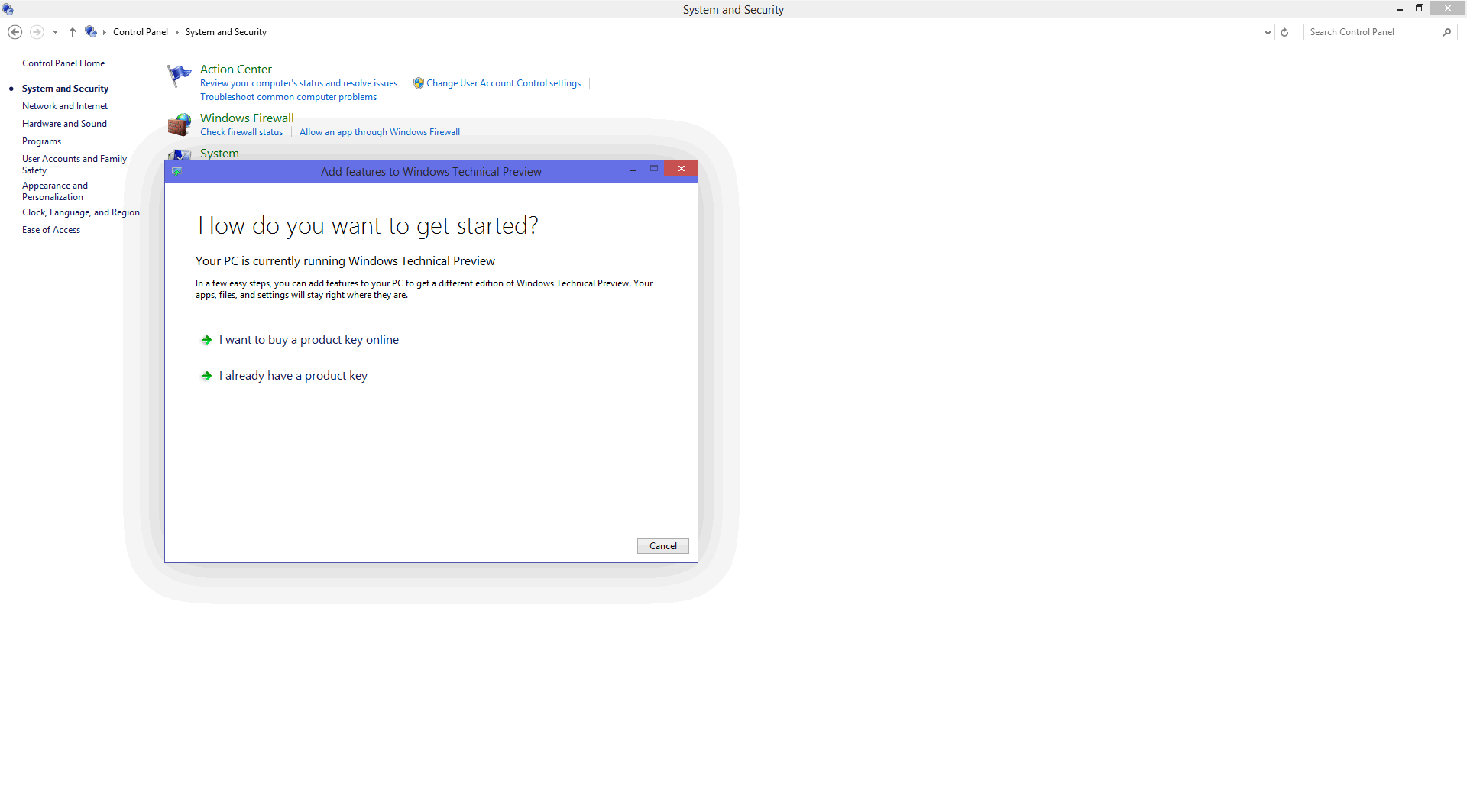Open the System heading link

pyautogui.click(x=219, y=154)
